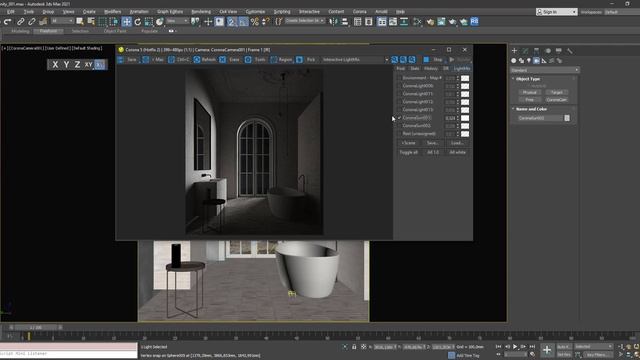Image resolution: width=640 pixels, height=360 pixels.
Task: Click the blue RB icon in main toolbar
Action: click(x=474, y=21)
